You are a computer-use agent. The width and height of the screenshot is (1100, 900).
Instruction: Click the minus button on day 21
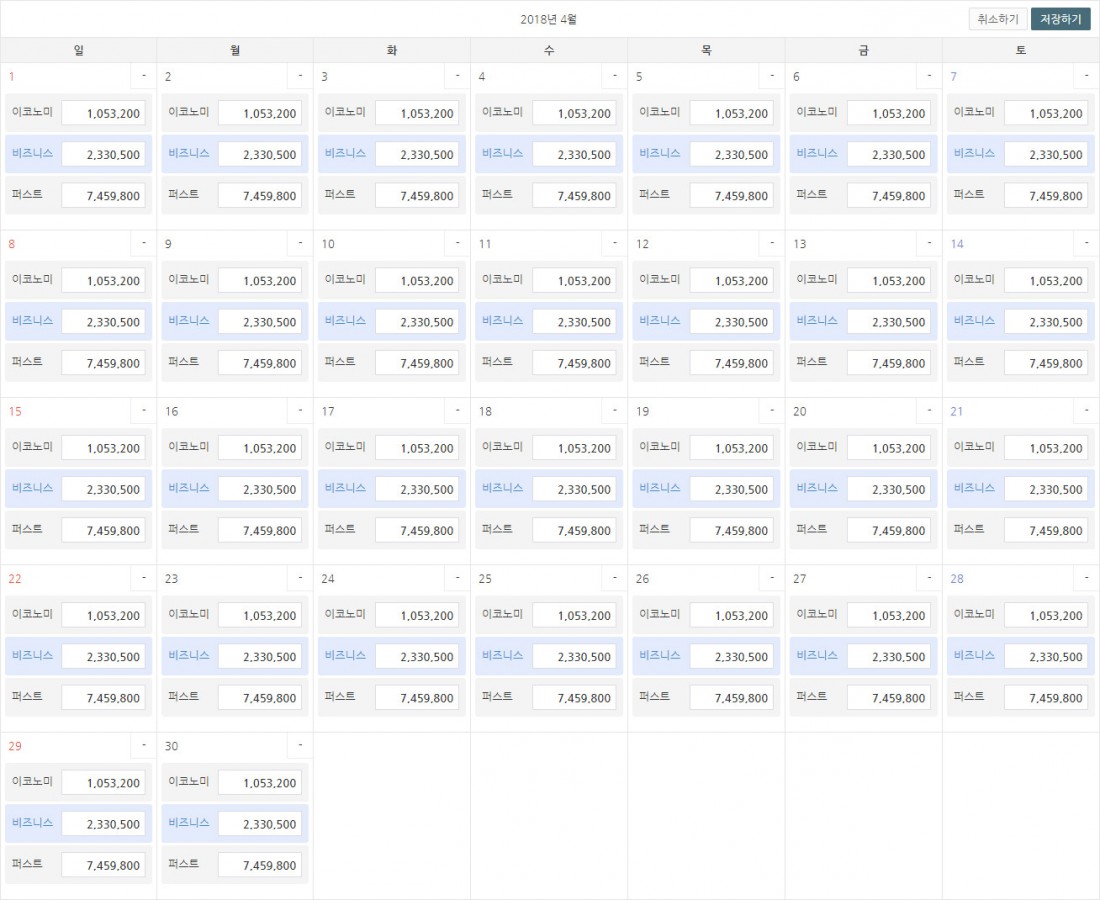point(1087,410)
